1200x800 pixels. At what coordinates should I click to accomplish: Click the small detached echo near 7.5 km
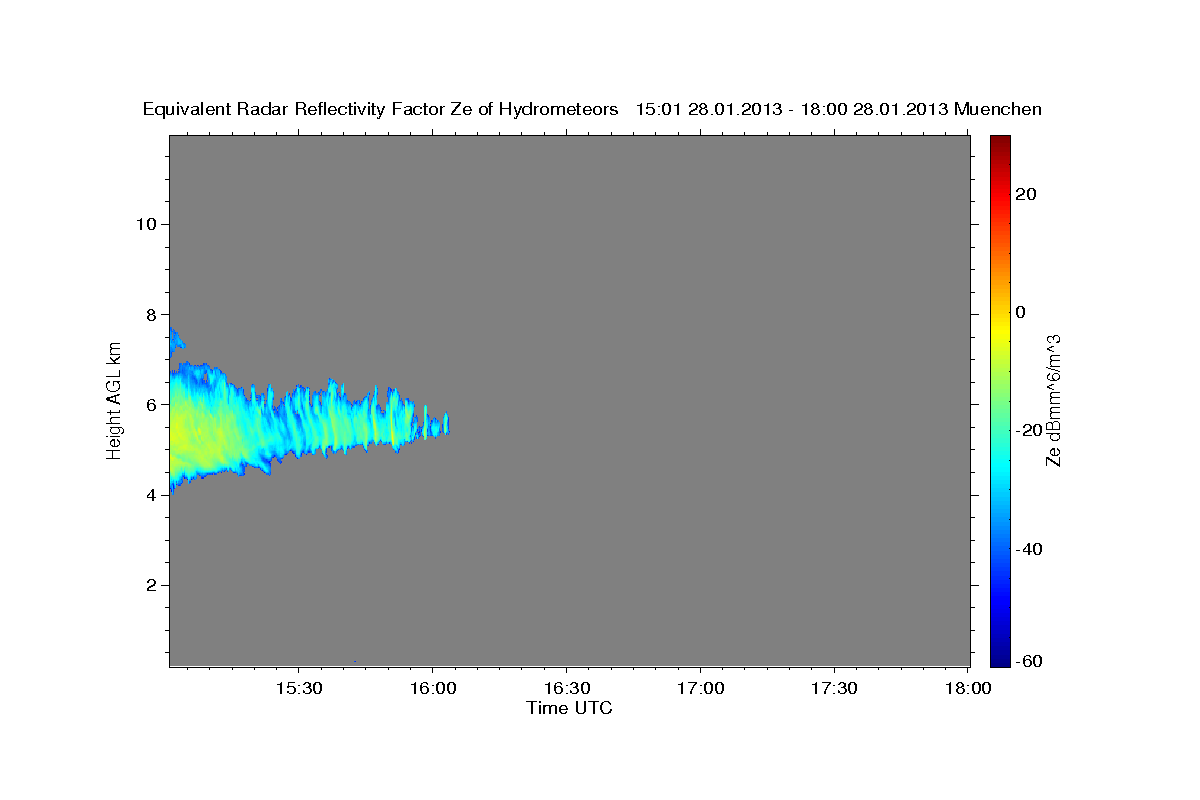click(175, 341)
